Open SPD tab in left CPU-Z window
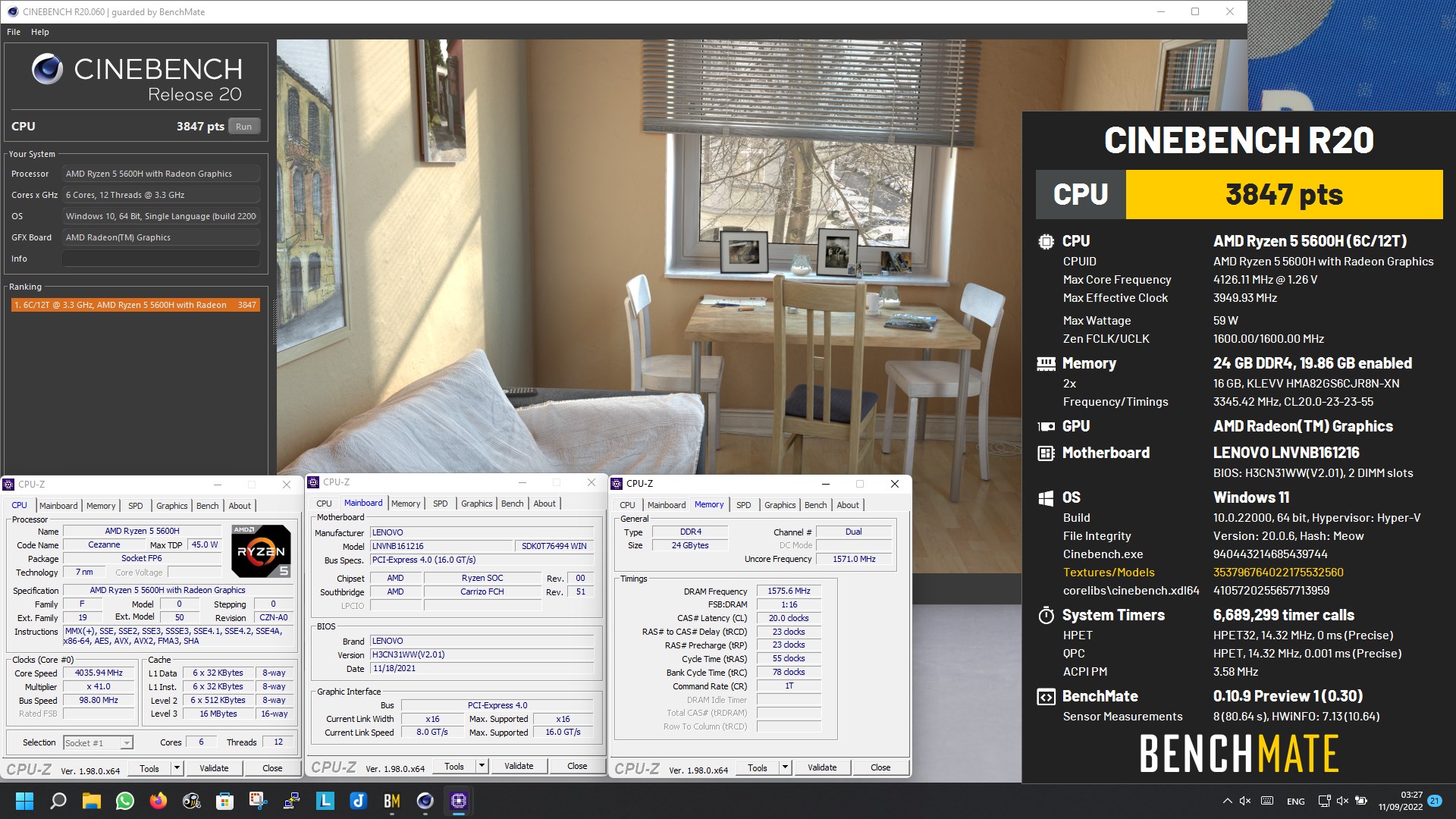 tap(136, 506)
